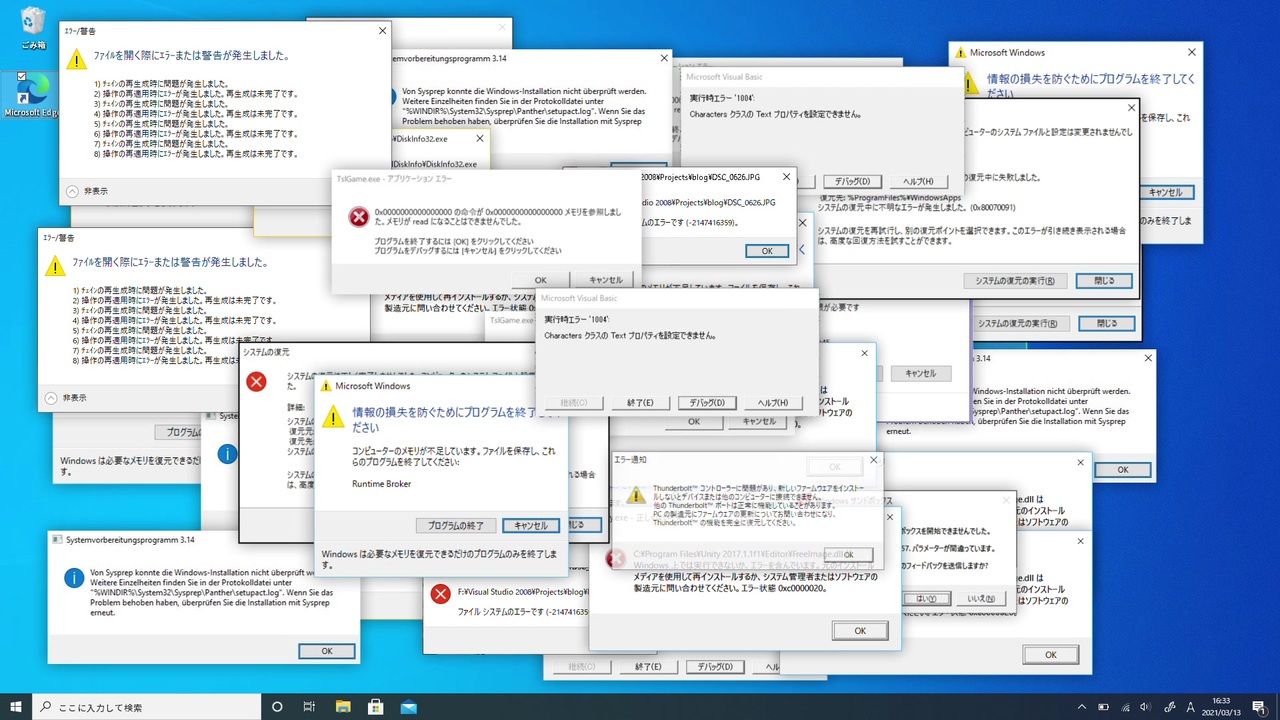Open Windows Ink Workspace pen icon
This screenshot has width=1280, height=720.
(x=1169, y=707)
